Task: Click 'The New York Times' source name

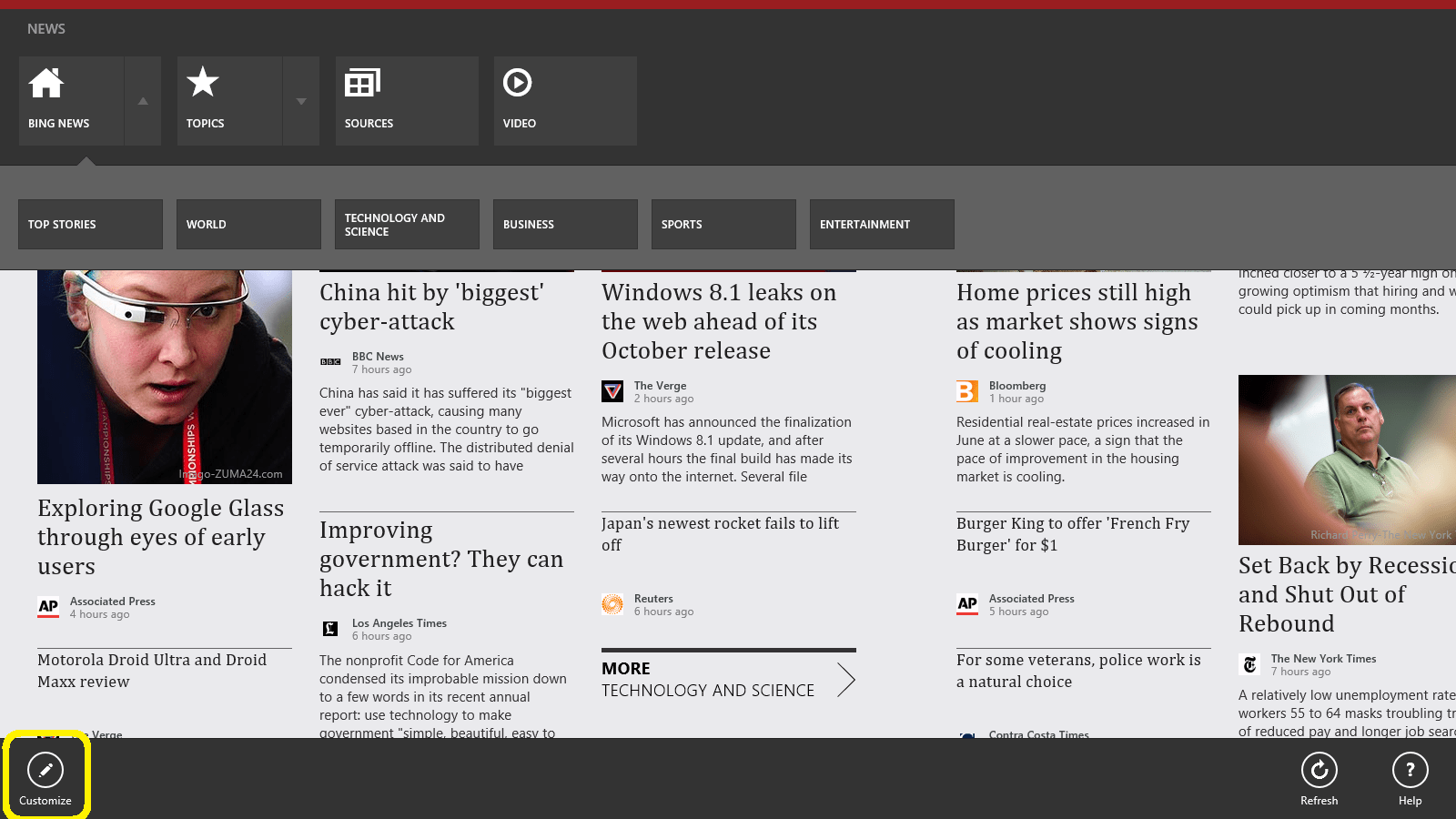Action: [1323, 659]
